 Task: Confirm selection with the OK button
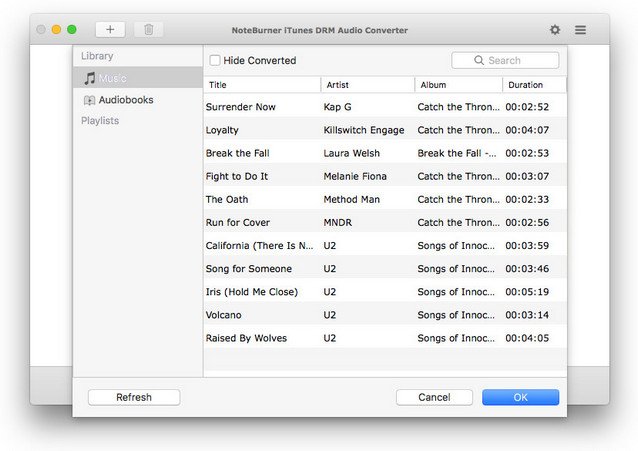520,397
